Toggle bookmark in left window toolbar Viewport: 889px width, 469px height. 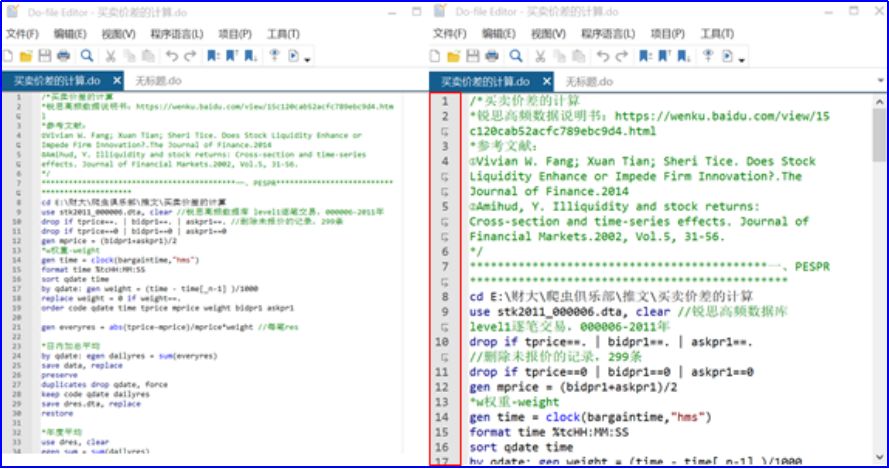coord(213,56)
